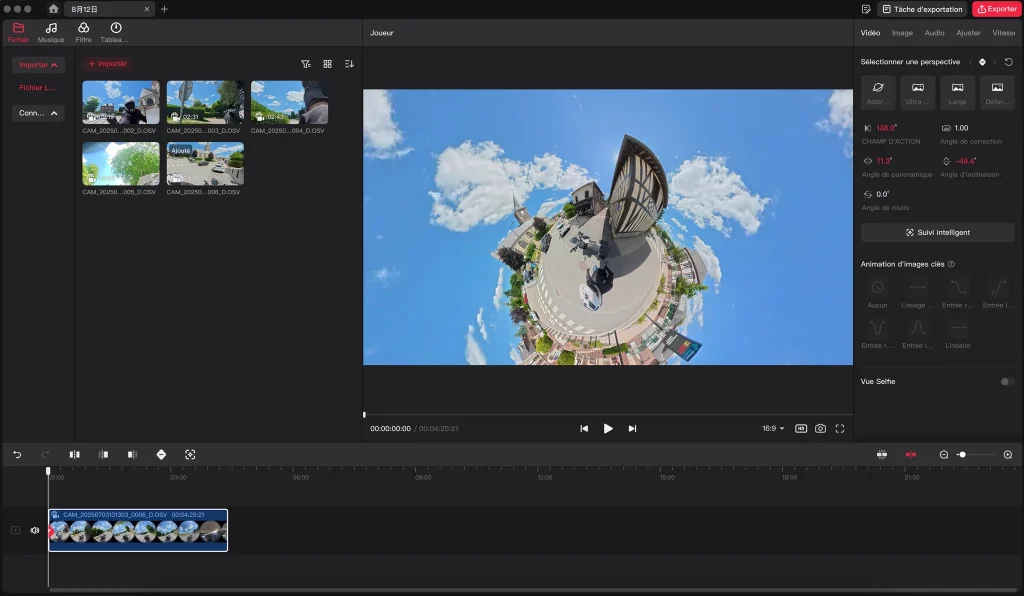Switch to the Audio tab
The image size is (1024, 596).
click(x=934, y=33)
